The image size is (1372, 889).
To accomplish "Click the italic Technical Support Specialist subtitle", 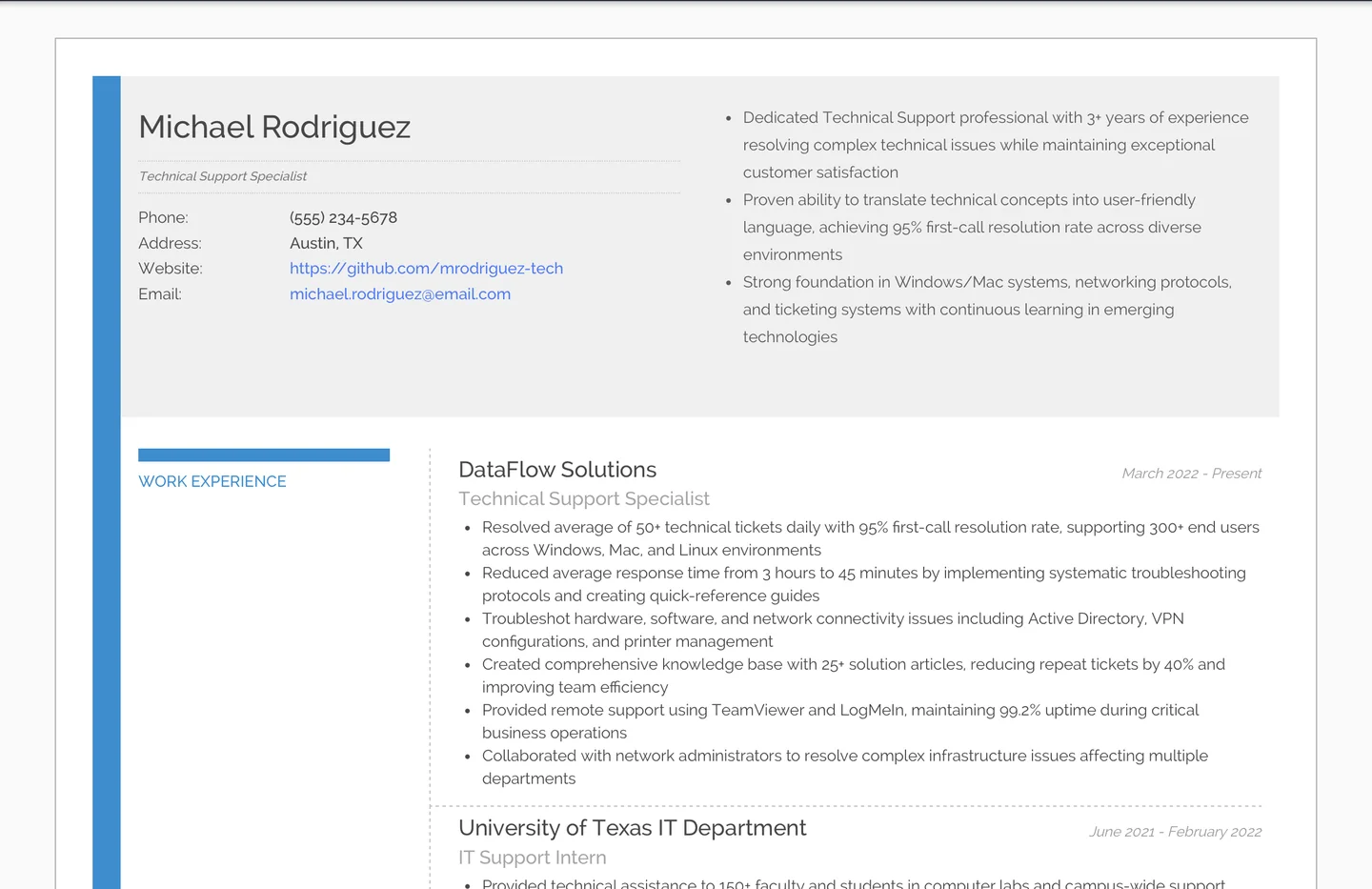I will [x=223, y=176].
